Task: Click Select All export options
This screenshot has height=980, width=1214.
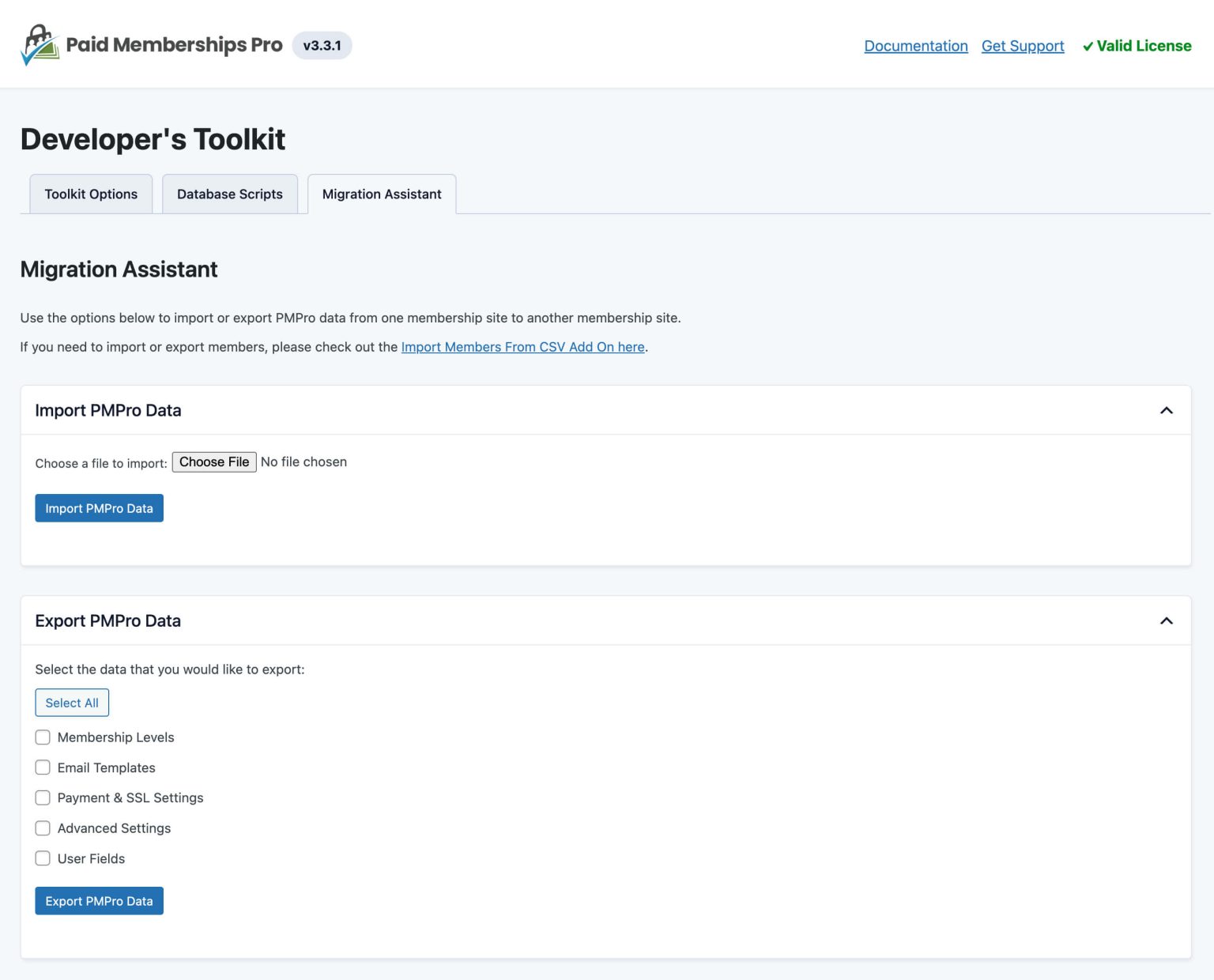Action: [x=72, y=702]
